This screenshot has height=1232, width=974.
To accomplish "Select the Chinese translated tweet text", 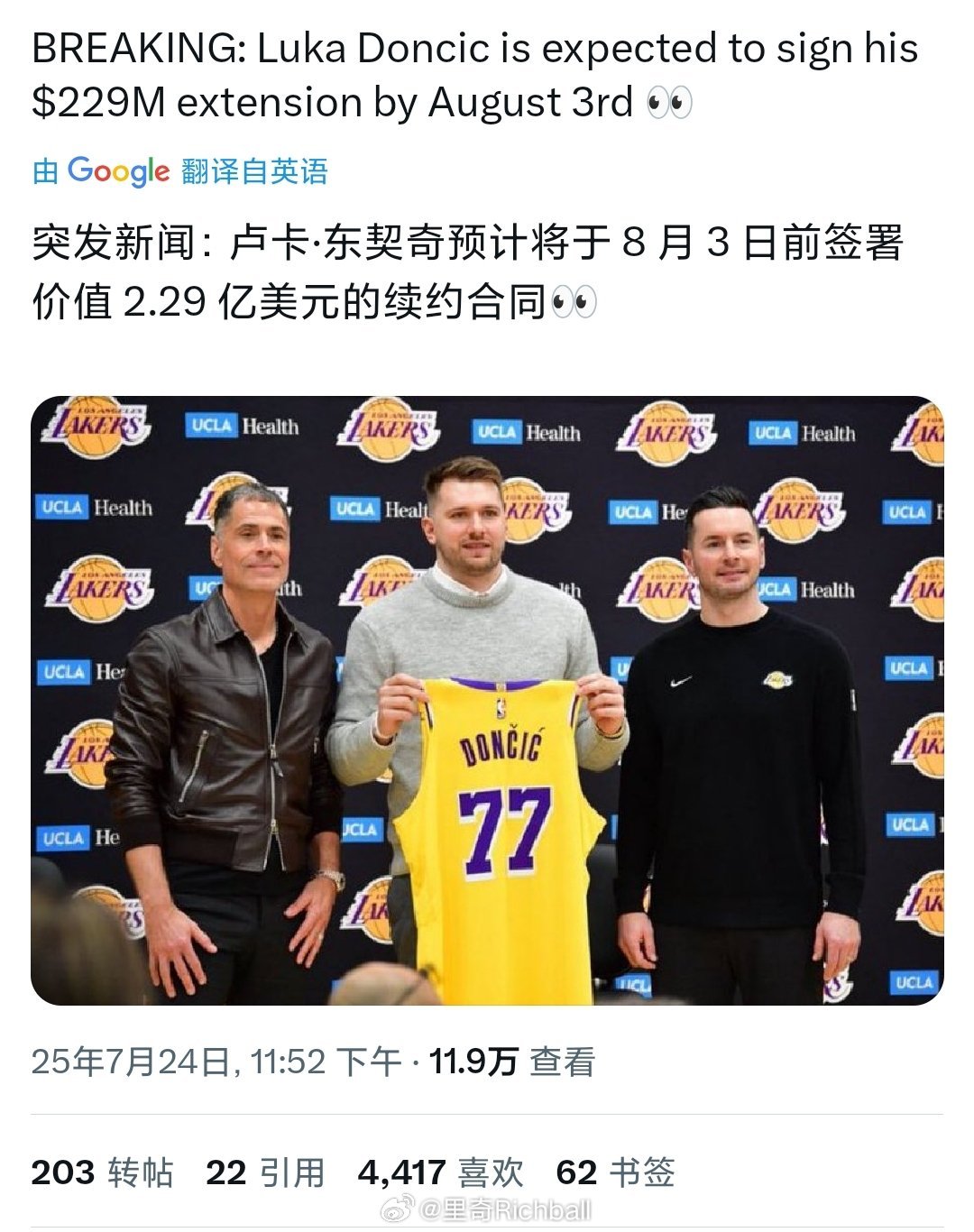I will 467,272.
